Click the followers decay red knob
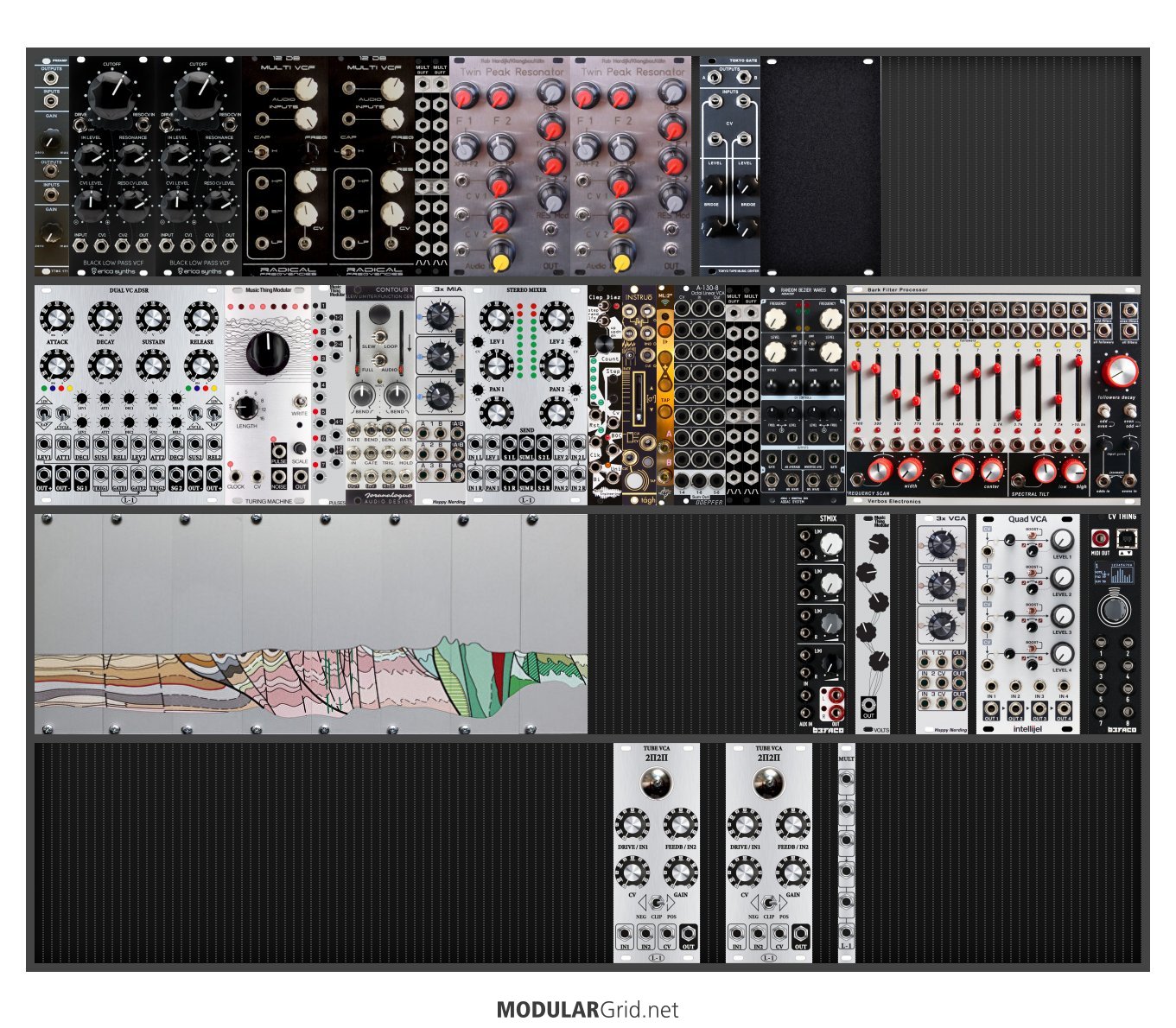This screenshot has width=1176, height=1028. [x=1120, y=372]
